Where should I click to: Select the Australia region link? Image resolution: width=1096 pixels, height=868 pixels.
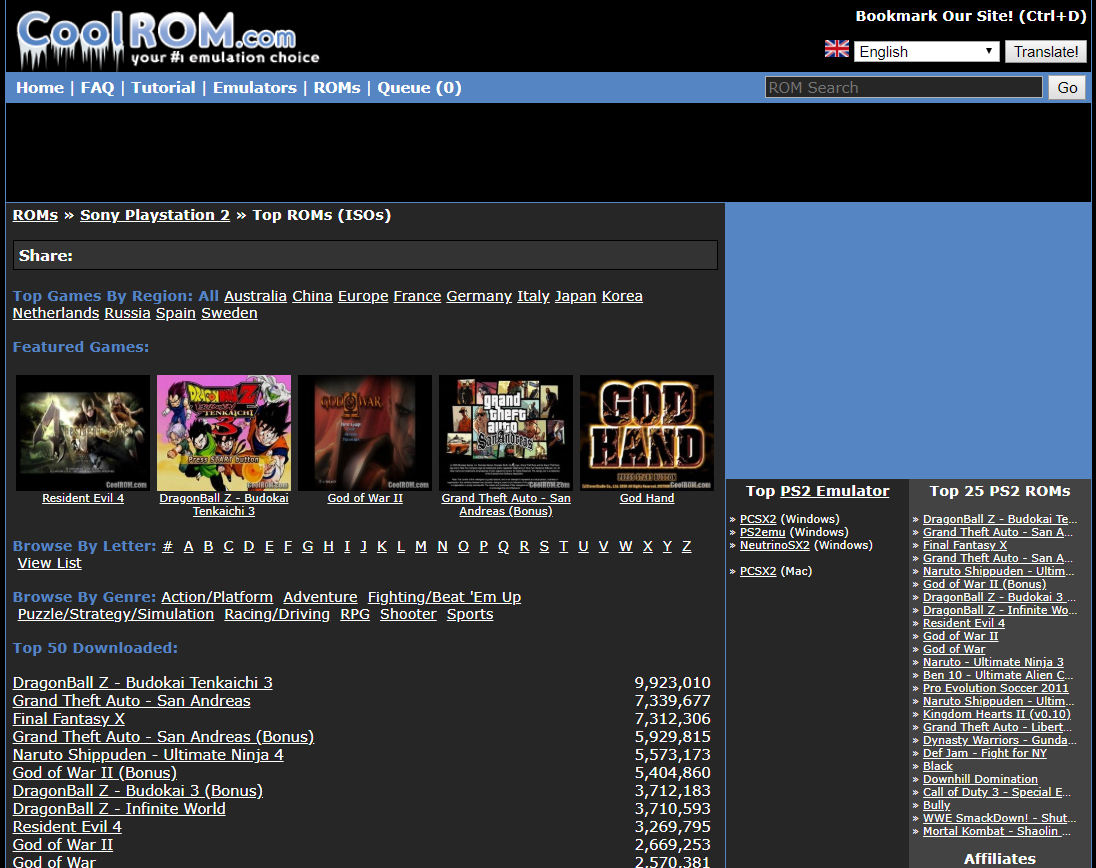(255, 296)
